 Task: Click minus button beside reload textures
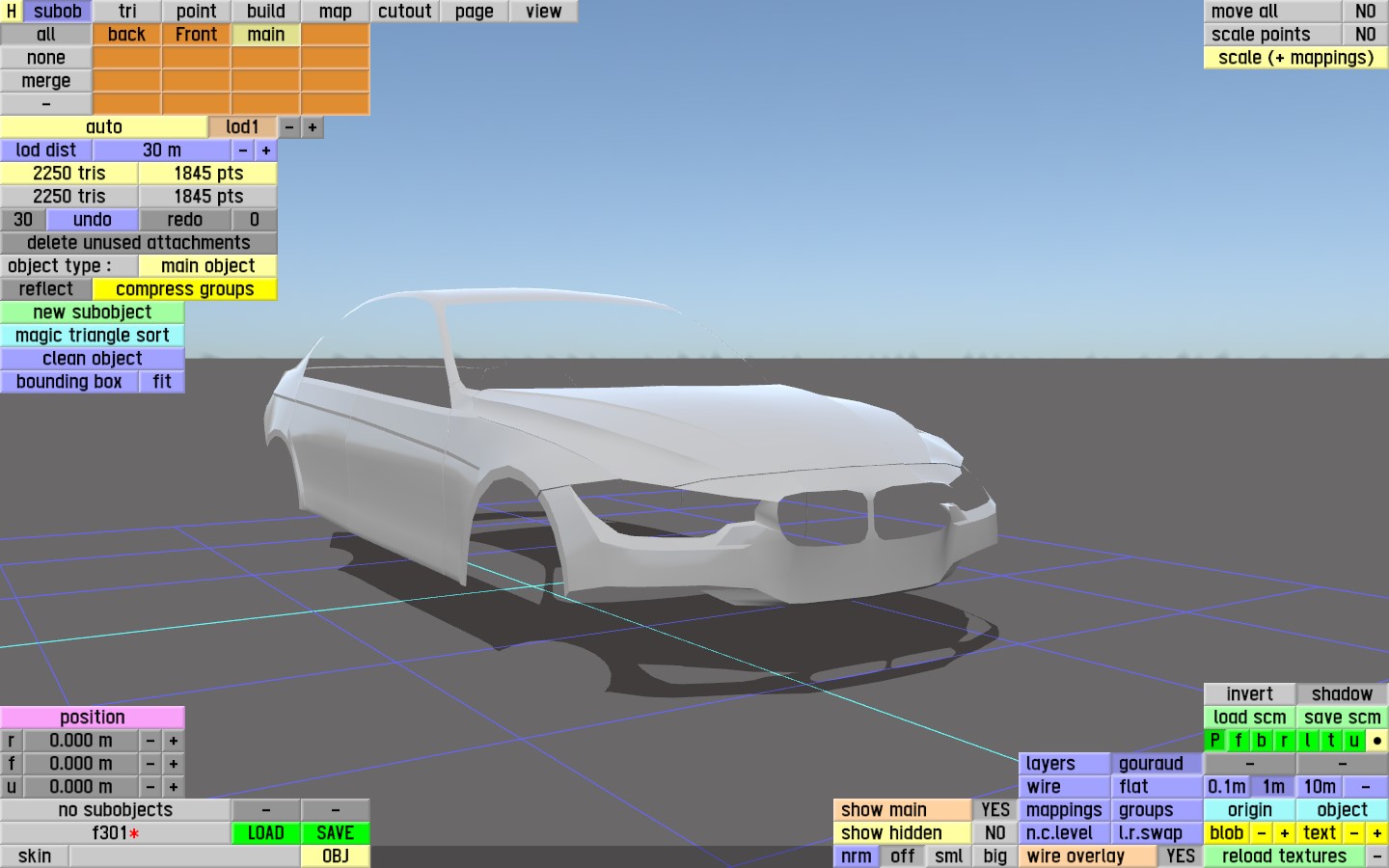coord(1377,856)
